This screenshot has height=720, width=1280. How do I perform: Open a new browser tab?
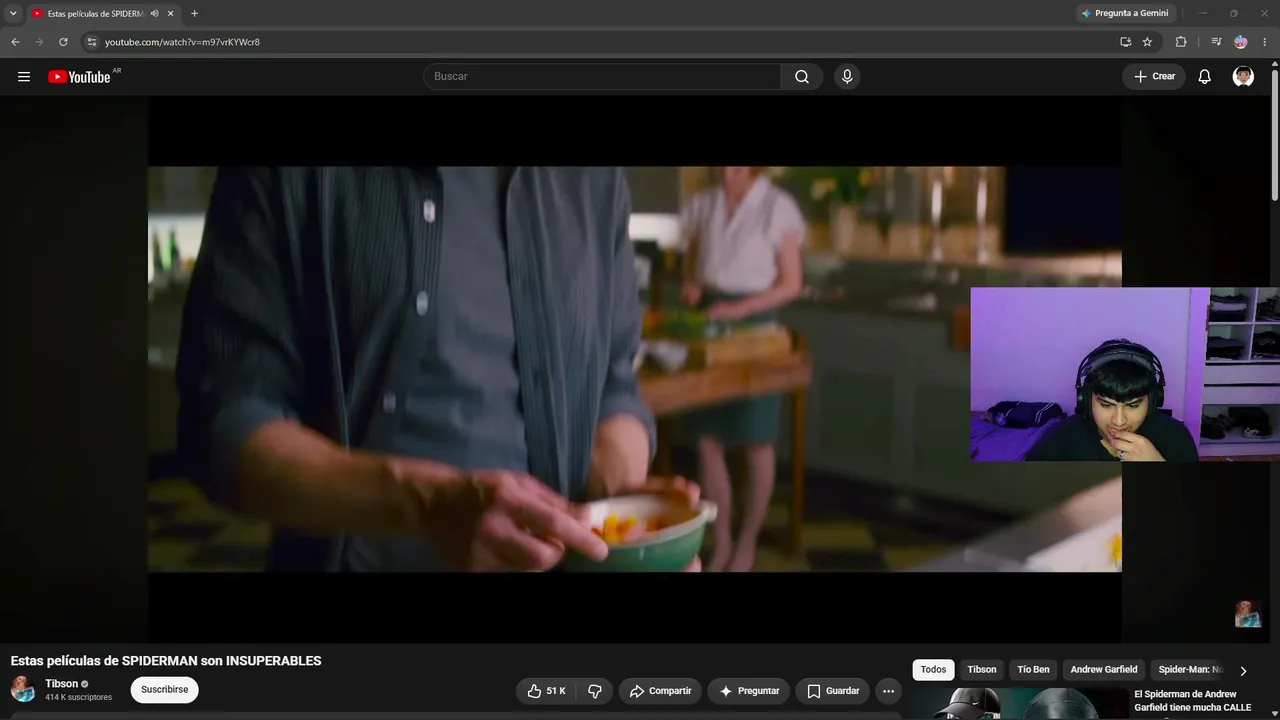tap(194, 13)
